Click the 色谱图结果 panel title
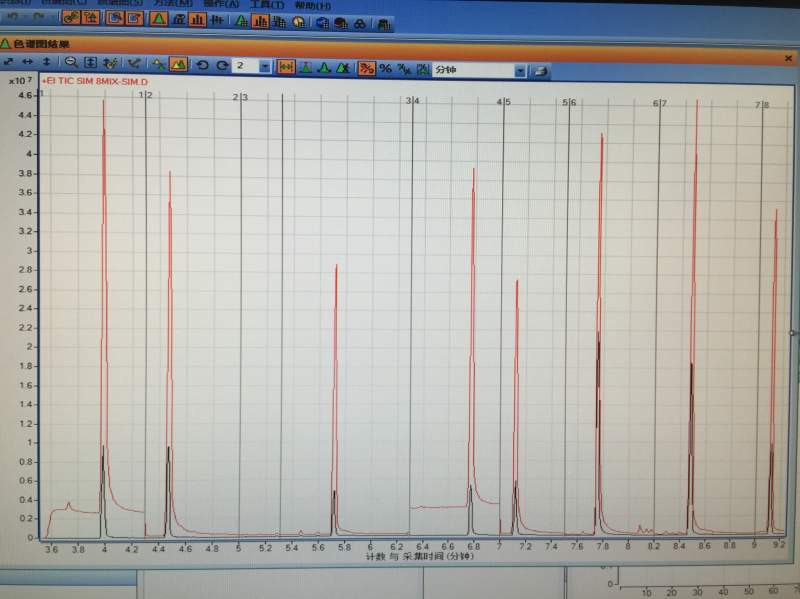 click(x=42, y=44)
